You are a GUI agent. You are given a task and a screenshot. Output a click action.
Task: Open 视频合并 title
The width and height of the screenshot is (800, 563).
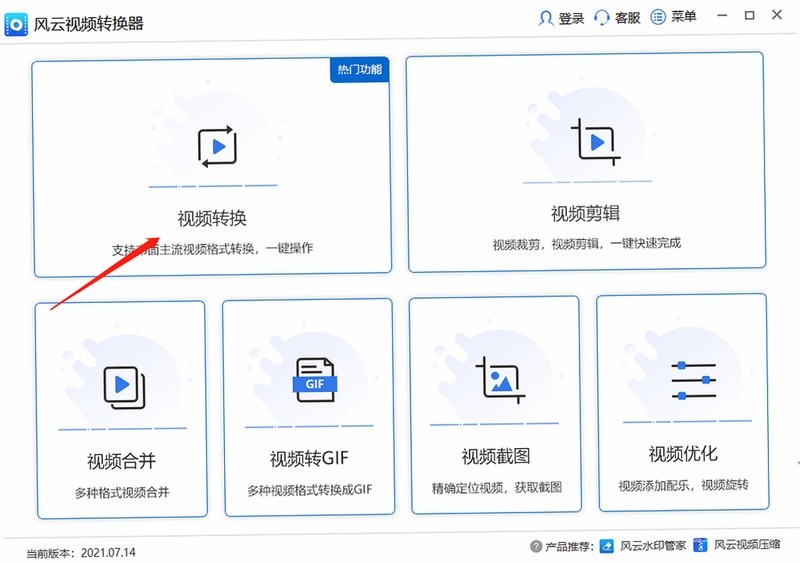pyautogui.click(x=121, y=461)
